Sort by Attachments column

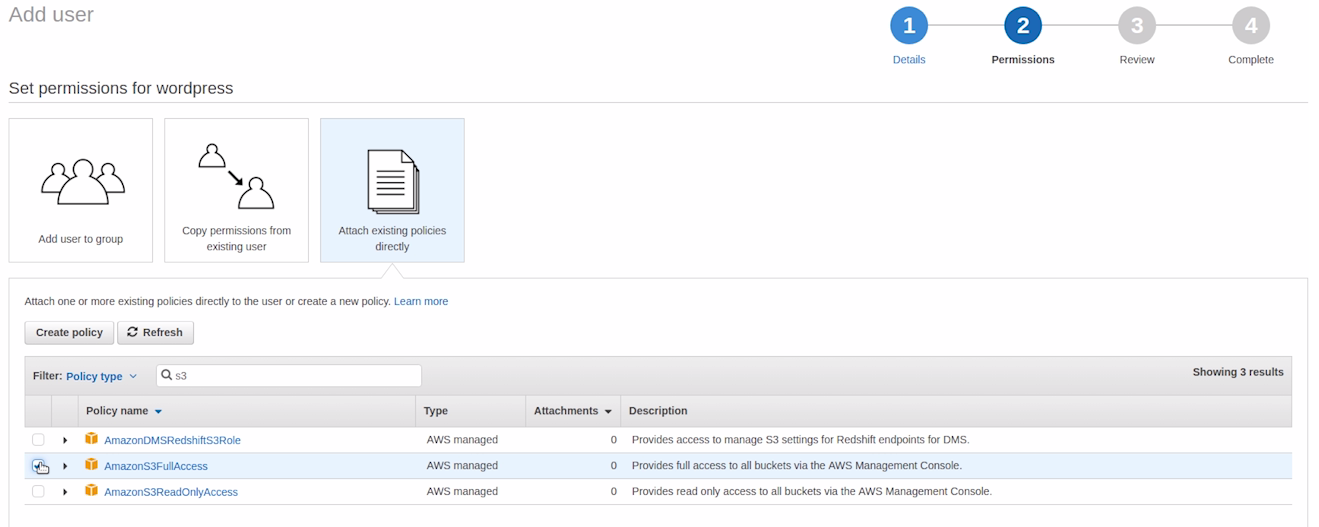click(x=572, y=411)
